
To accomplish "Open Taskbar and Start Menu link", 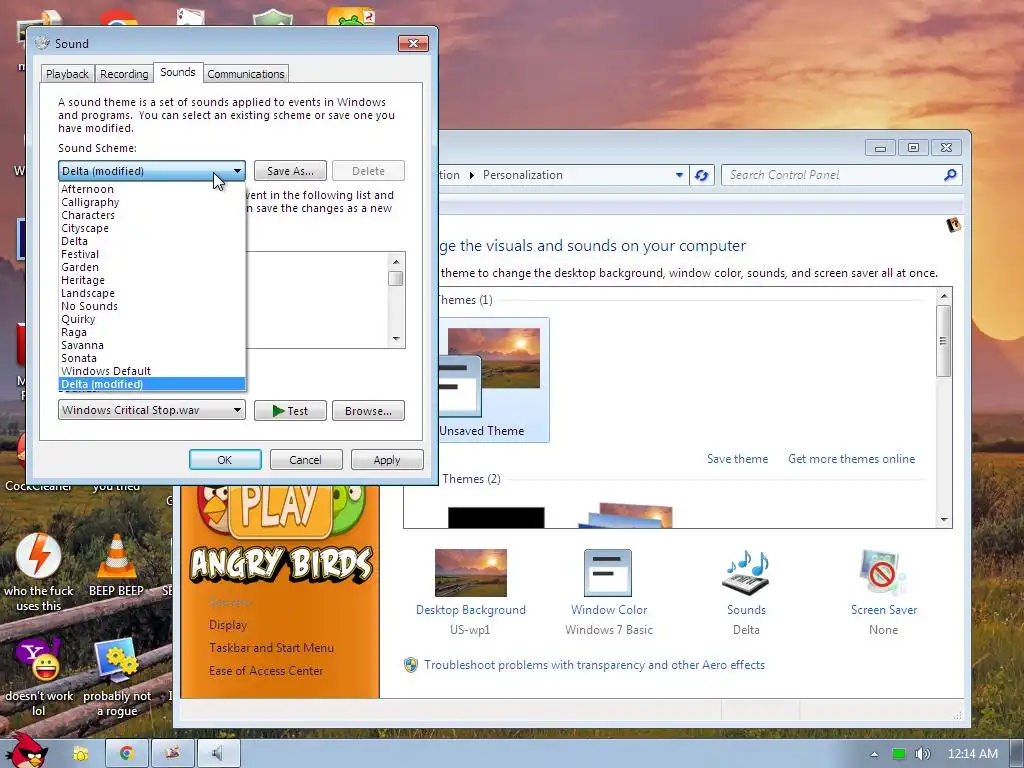I will [271, 648].
